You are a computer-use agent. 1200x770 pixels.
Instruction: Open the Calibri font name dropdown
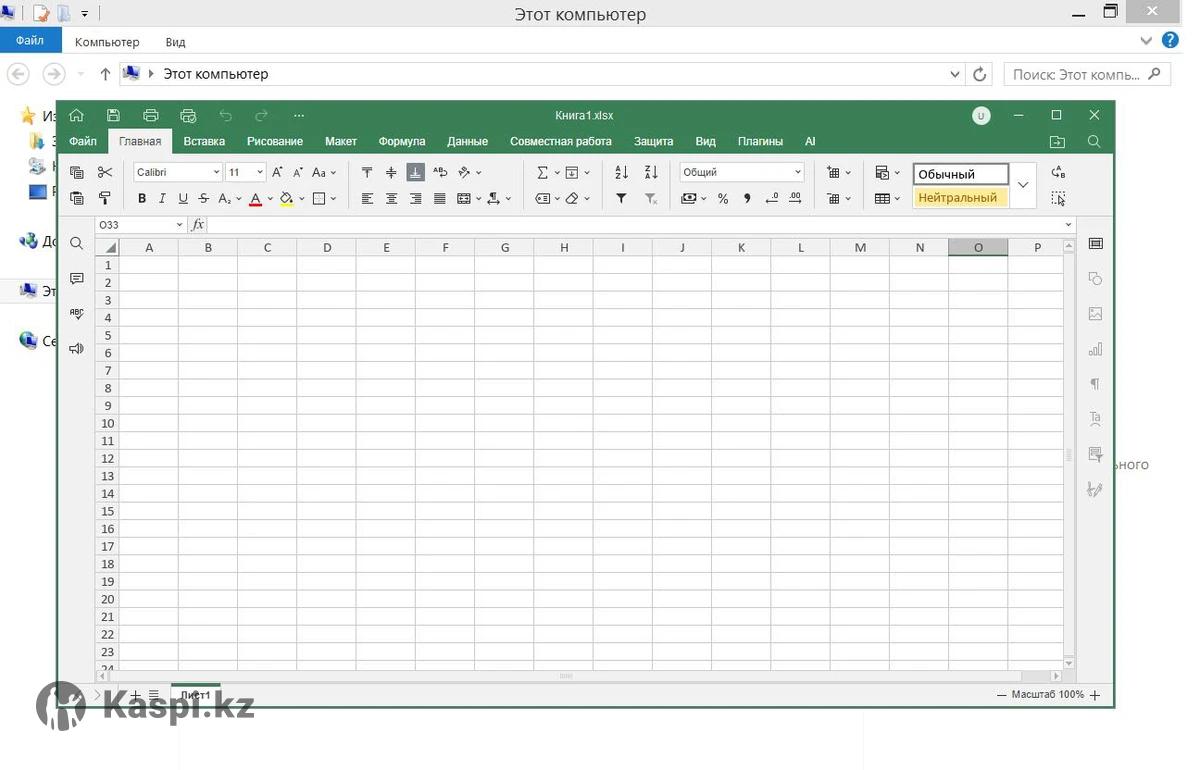(x=216, y=172)
